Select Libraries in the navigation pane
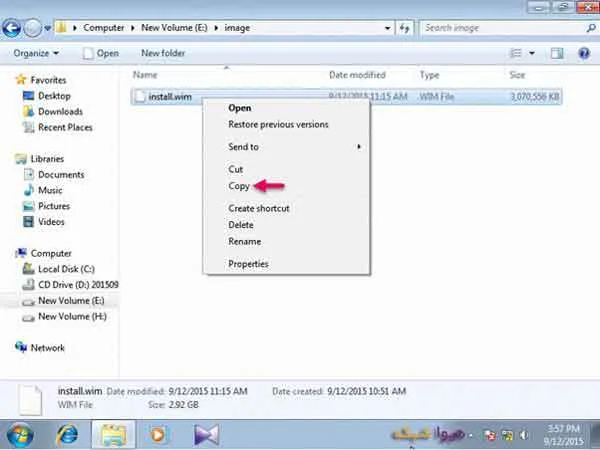Screen dimensions: 600x450 coord(47,158)
